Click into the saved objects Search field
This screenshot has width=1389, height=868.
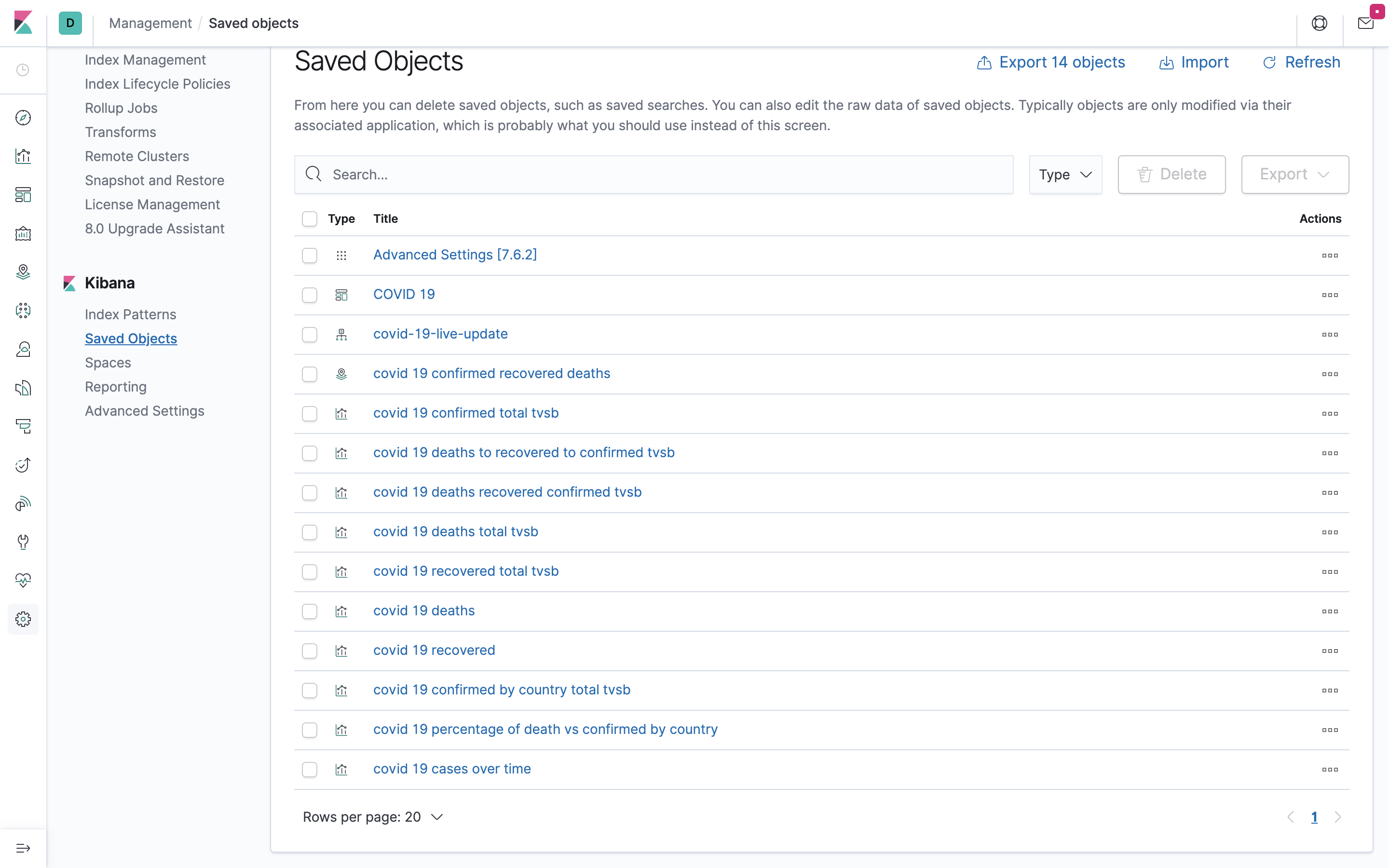pyautogui.click(x=654, y=175)
